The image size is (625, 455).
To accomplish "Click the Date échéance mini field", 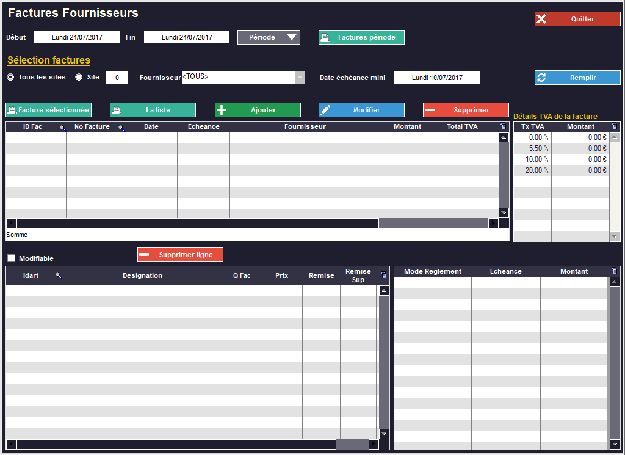I will [x=436, y=77].
